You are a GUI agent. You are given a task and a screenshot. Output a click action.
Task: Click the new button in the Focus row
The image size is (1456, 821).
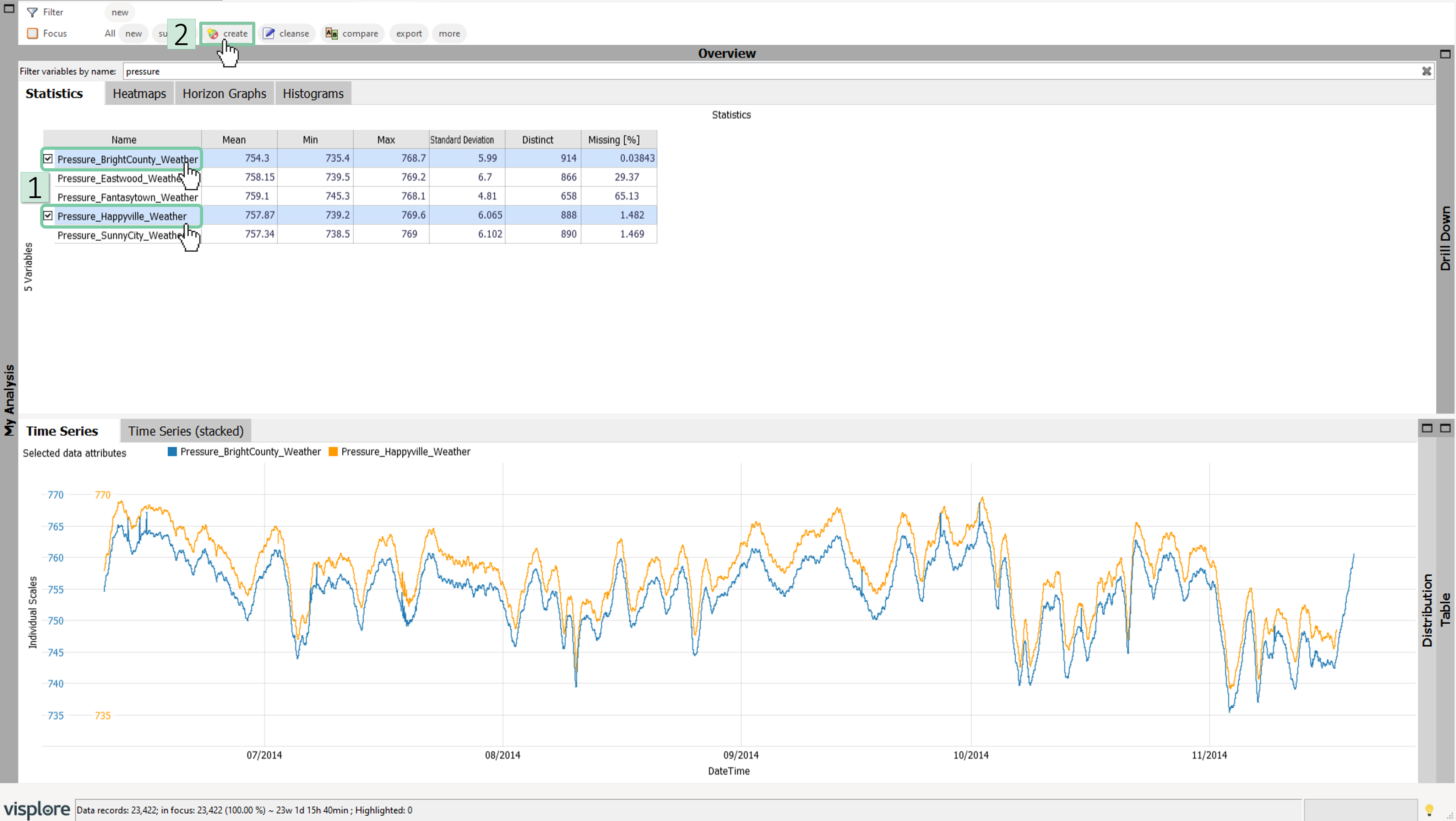[x=134, y=33]
